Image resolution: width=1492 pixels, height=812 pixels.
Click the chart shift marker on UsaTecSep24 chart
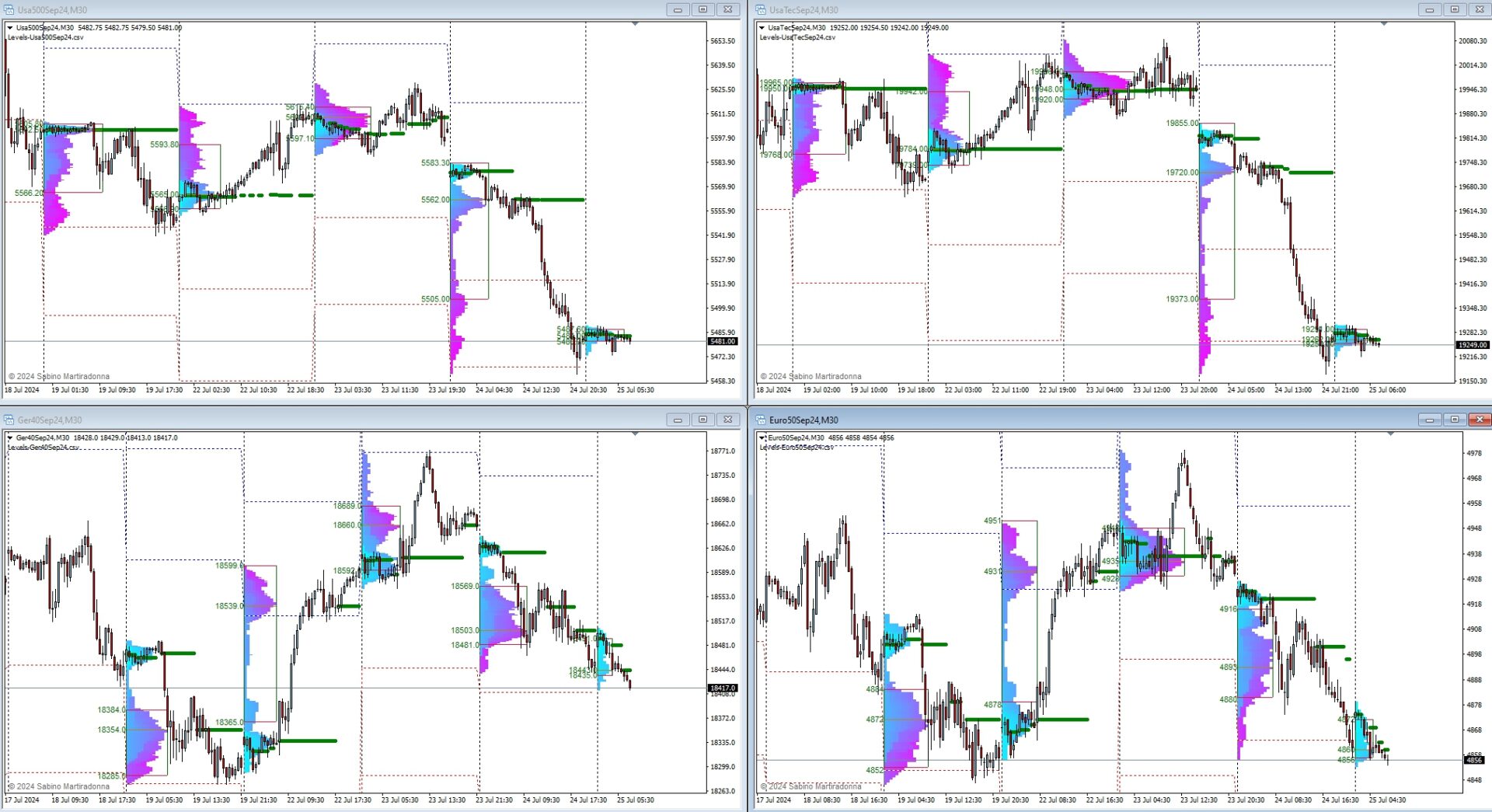coord(1384,24)
